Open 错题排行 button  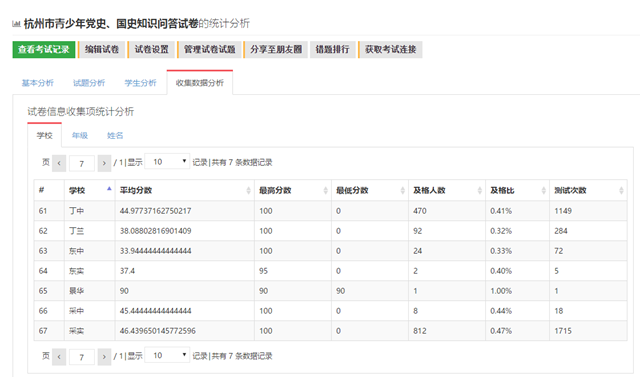pyautogui.click(x=332, y=50)
